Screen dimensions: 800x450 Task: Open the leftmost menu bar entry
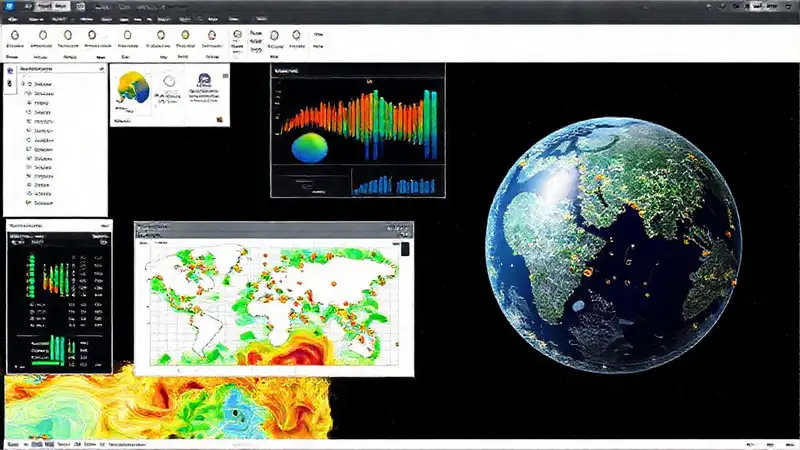[12, 19]
